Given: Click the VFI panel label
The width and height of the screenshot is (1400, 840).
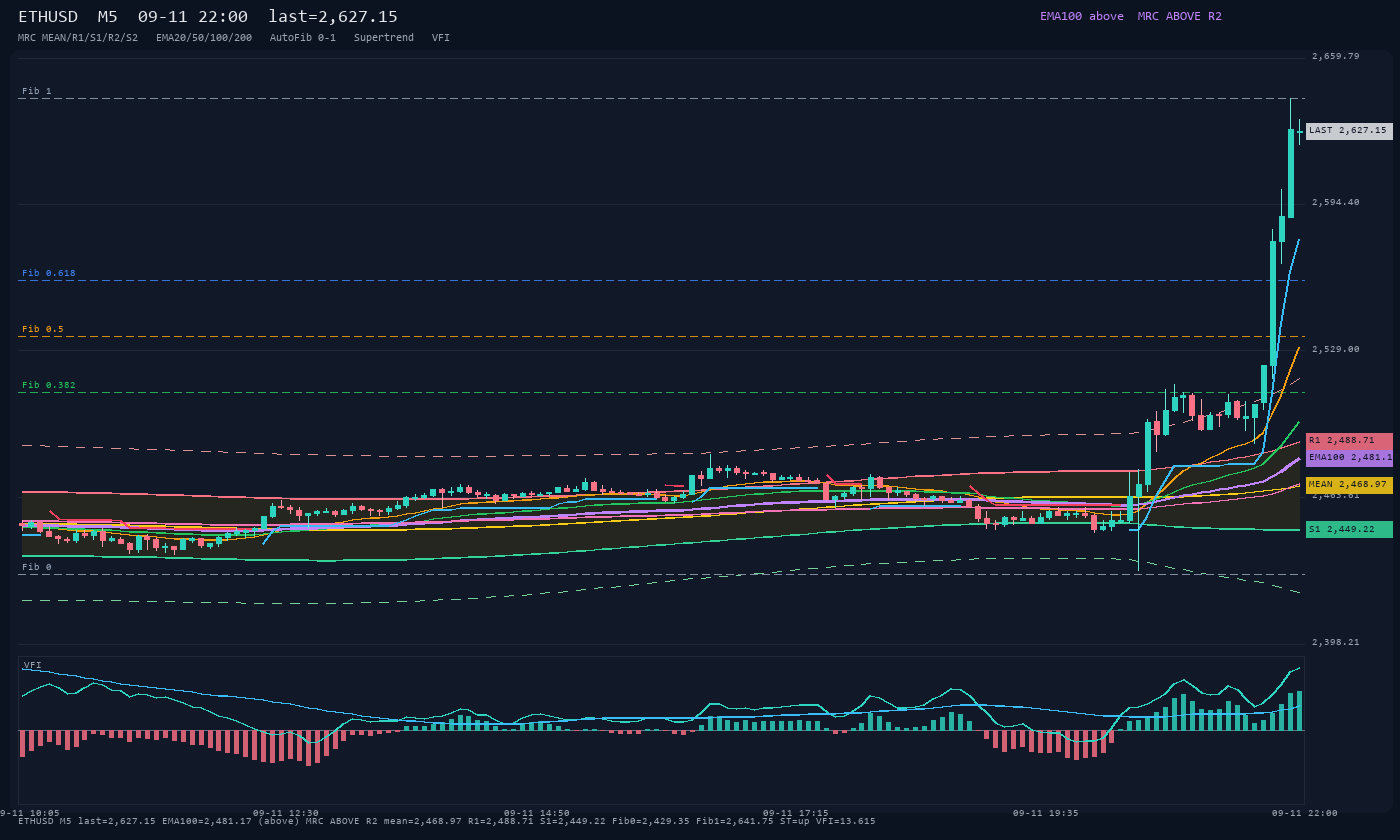Looking at the screenshot, I should tap(32, 665).
